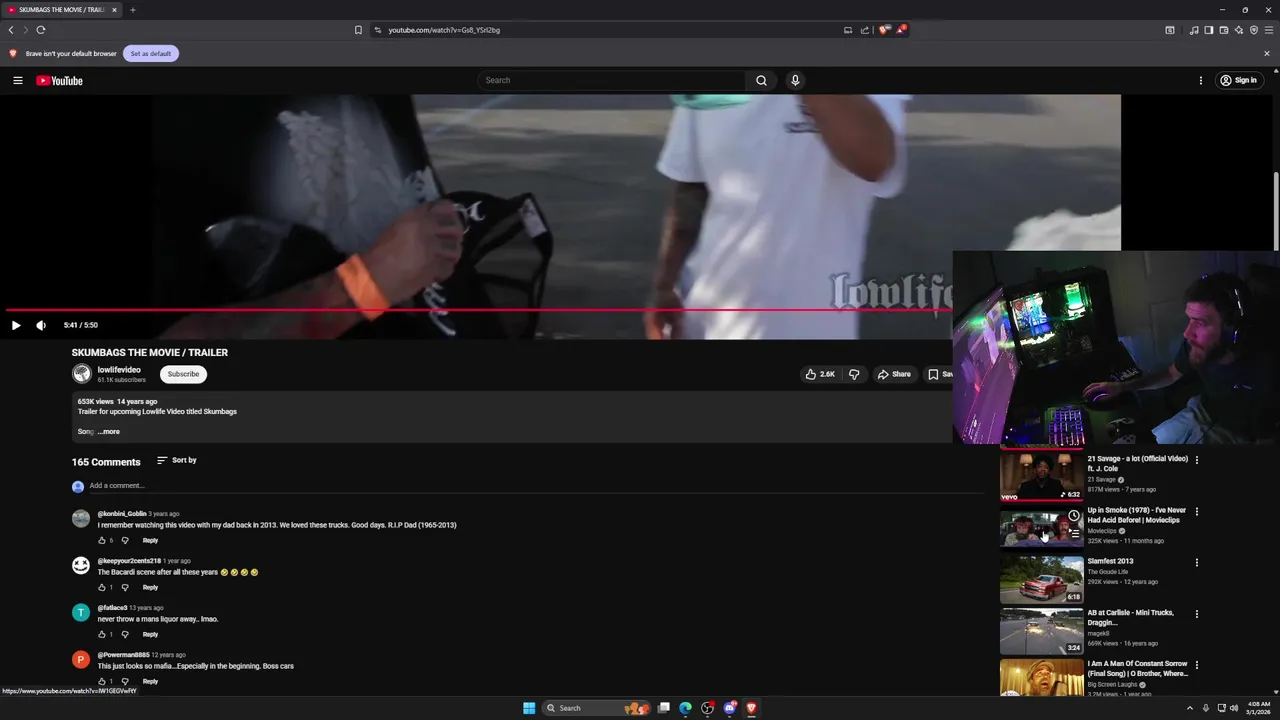Open Brave main hamburger menu
The width and height of the screenshot is (1280, 720).
pos(1269,30)
